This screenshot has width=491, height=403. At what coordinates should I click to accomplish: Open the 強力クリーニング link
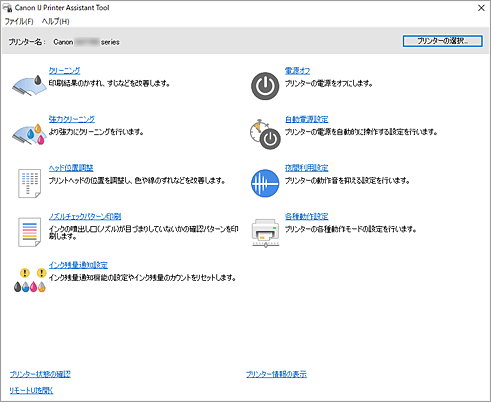[72, 119]
